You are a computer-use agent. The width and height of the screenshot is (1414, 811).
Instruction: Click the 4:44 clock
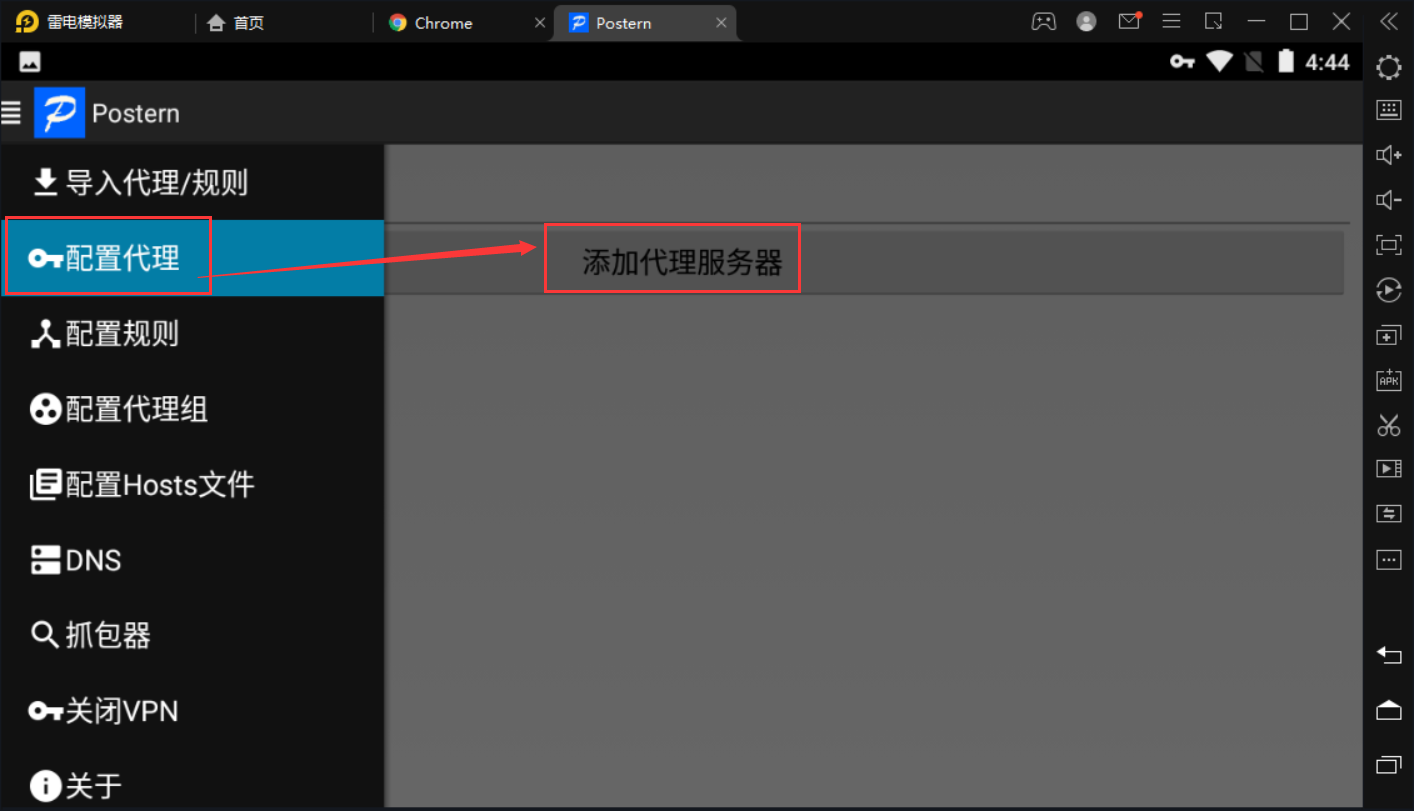(x=1327, y=62)
